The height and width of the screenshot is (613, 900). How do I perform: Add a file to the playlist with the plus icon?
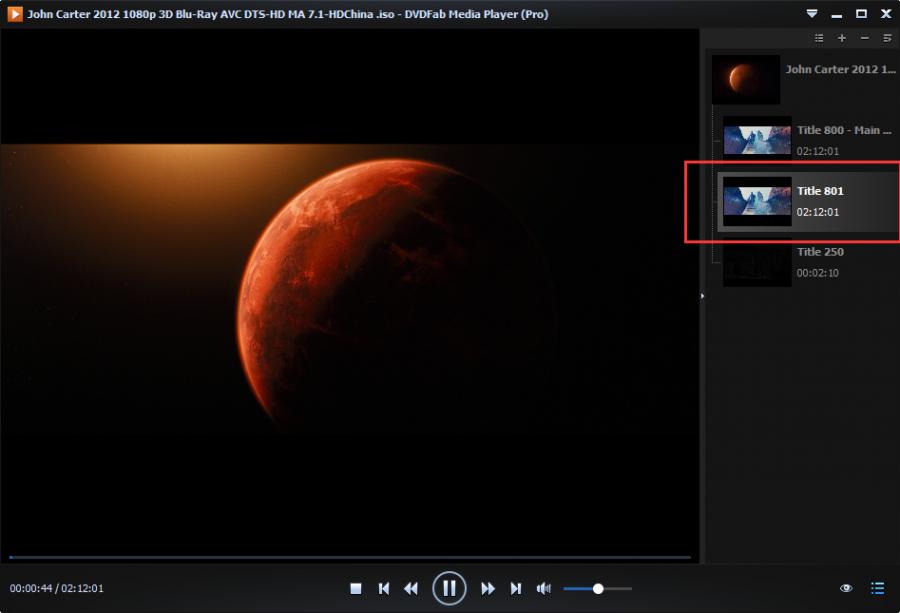pyautogui.click(x=841, y=38)
